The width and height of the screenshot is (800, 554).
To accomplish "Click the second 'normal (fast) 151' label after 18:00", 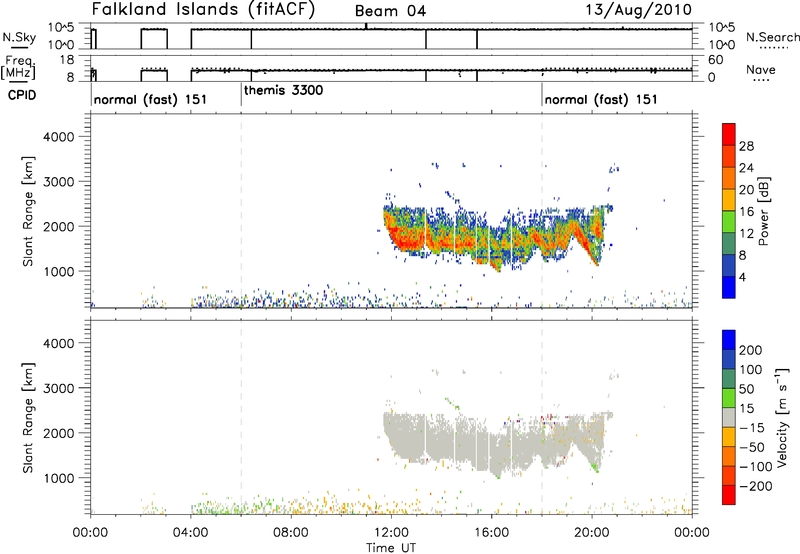I will (x=601, y=99).
